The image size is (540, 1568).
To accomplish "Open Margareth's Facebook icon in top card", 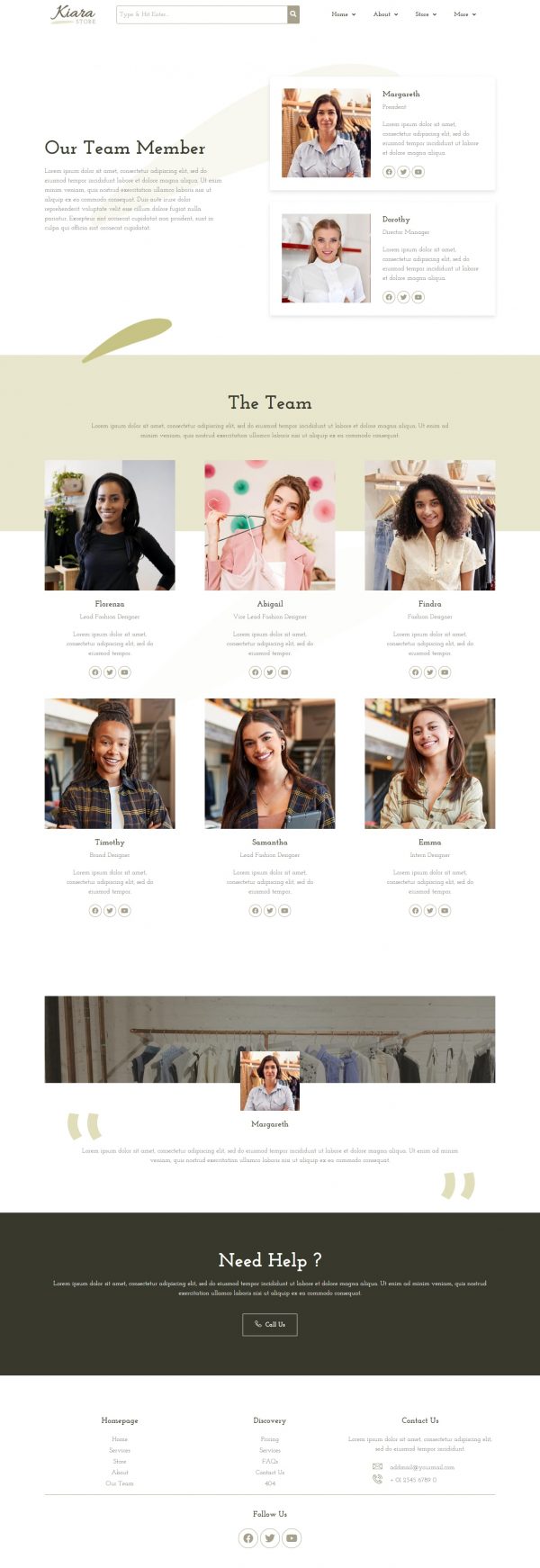I will click(x=389, y=172).
